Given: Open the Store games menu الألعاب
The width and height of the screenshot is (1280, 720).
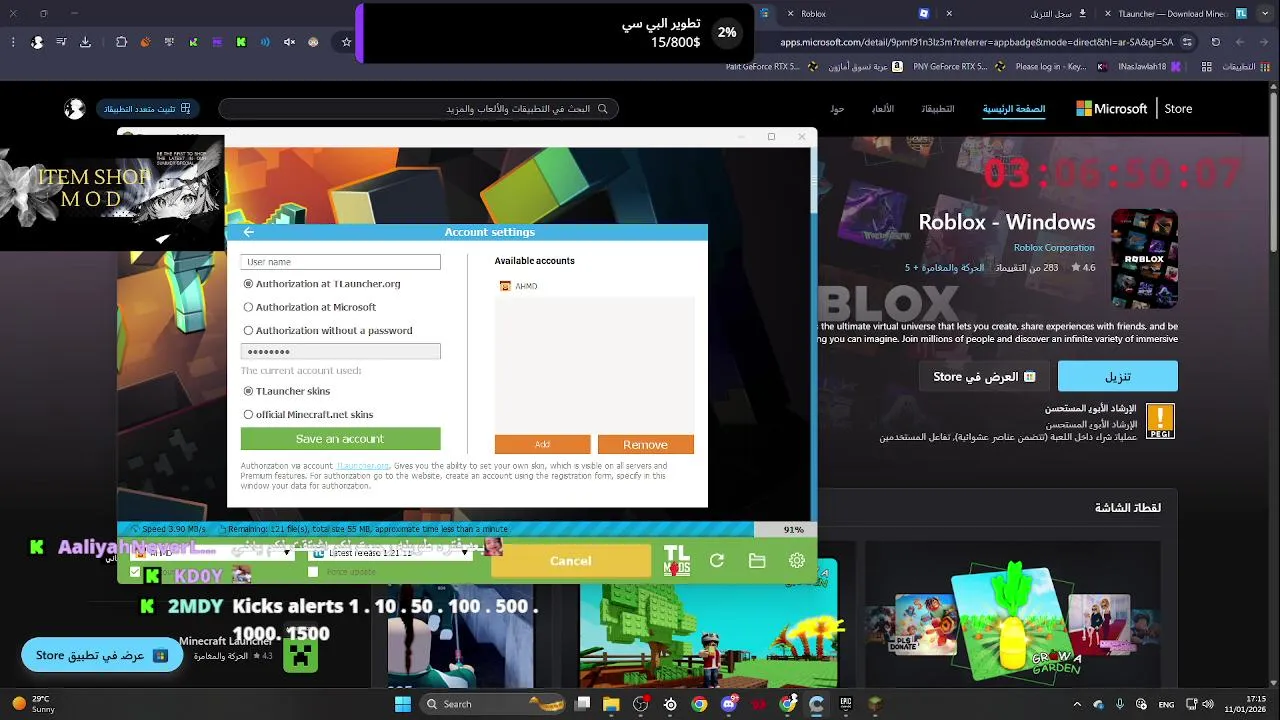Looking at the screenshot, I should click(x=882, y=109).
